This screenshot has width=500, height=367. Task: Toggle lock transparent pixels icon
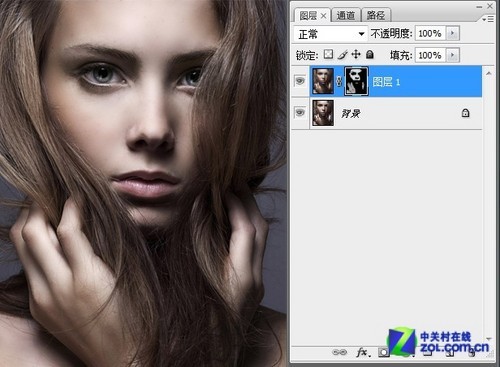[x=328, y=54]
